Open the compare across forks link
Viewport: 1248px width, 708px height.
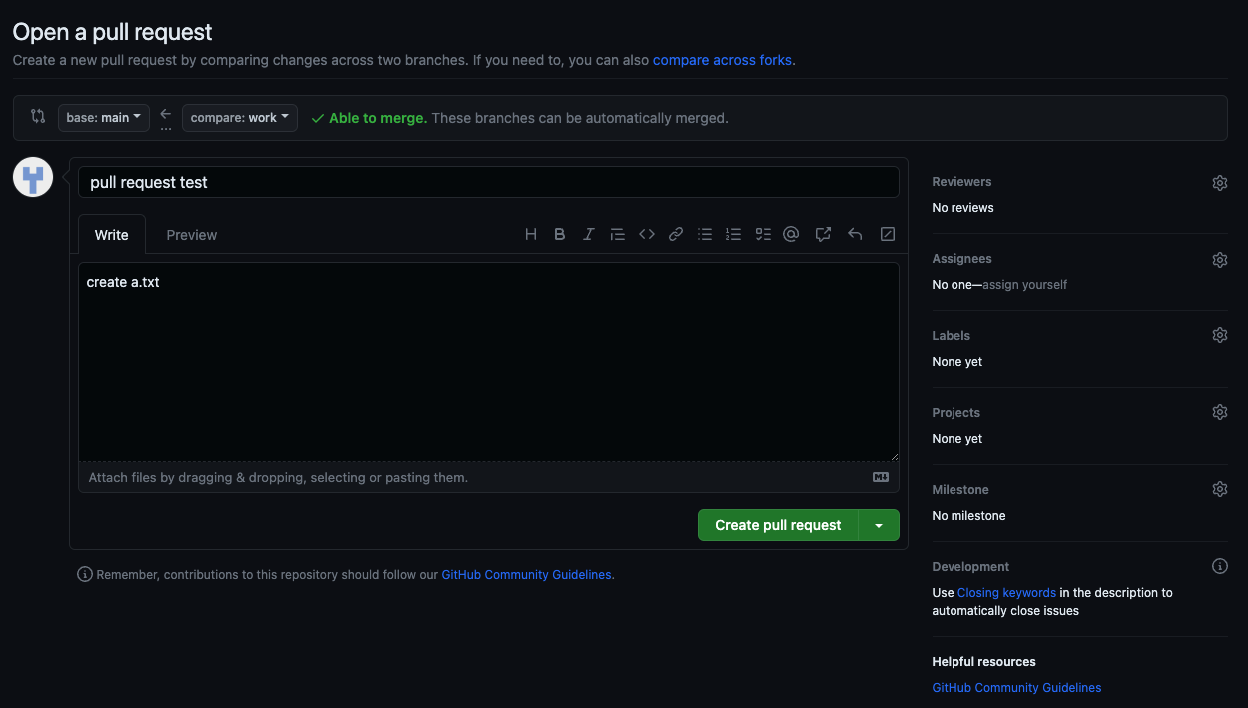[x=724, y=60]
